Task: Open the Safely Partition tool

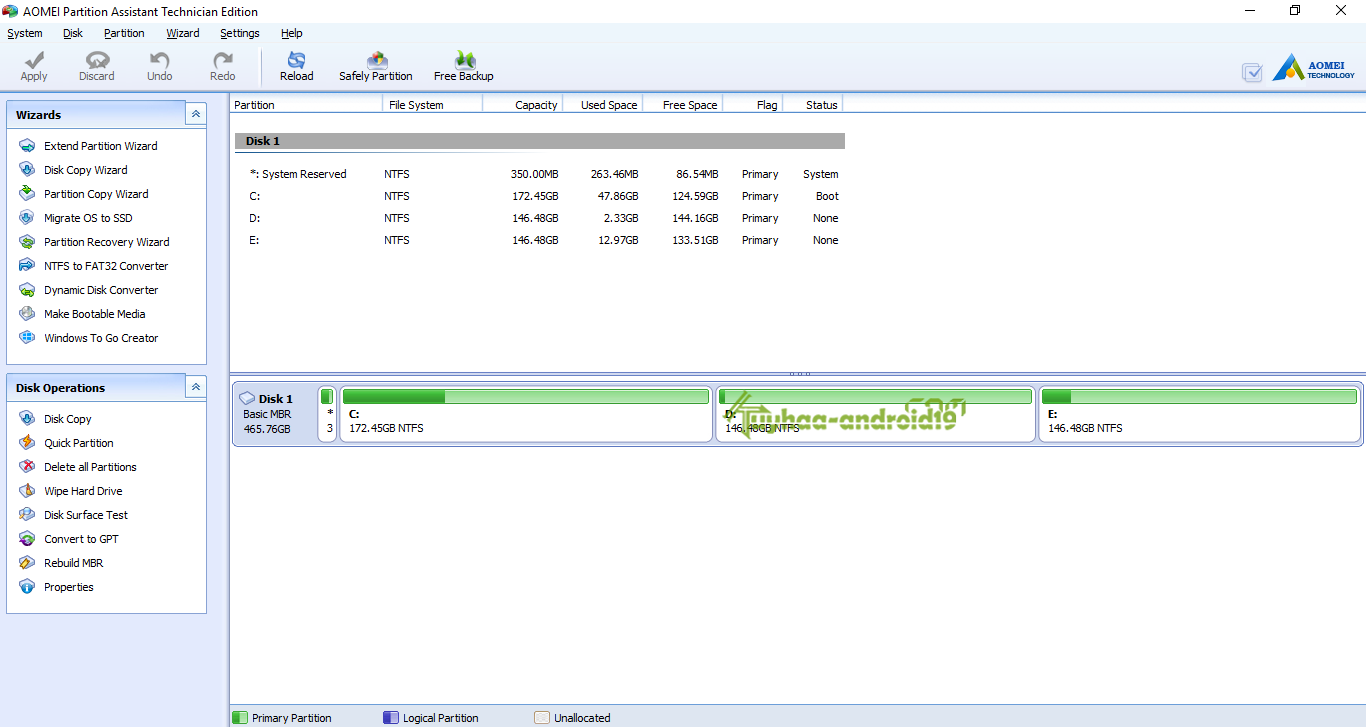Action: click(x=376, y=62)
